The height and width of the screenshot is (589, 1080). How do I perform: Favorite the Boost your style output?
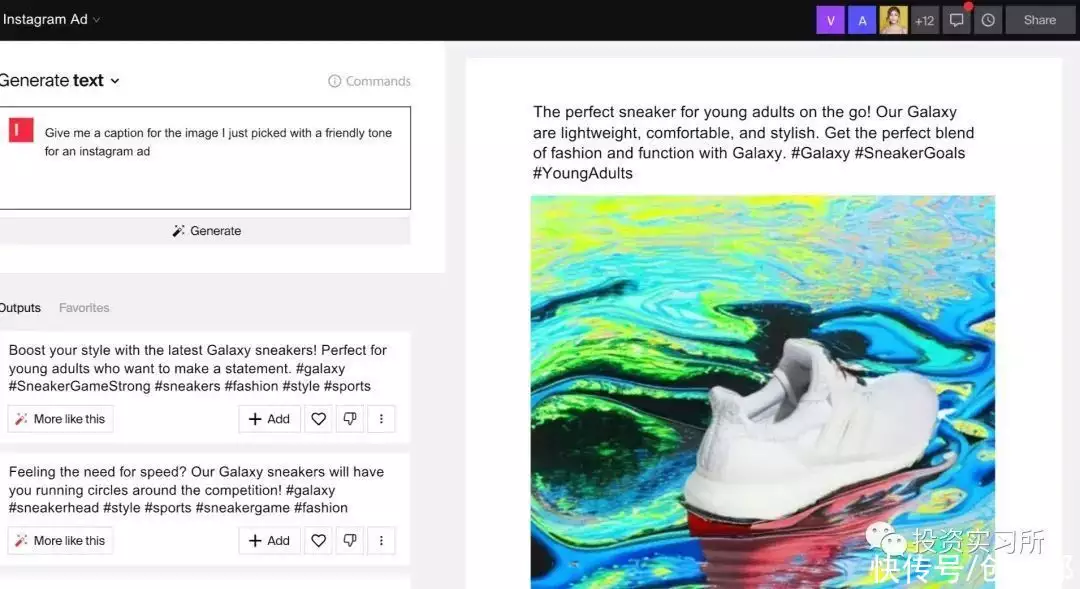[318, 419]
